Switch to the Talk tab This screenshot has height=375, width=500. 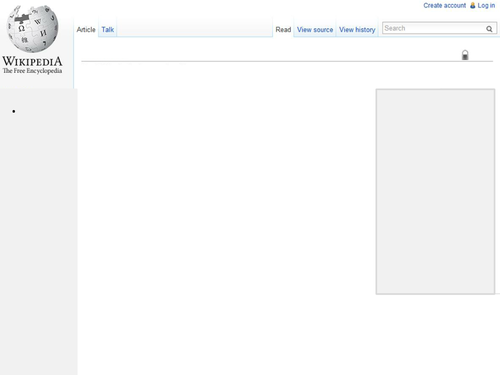point(108,30)
